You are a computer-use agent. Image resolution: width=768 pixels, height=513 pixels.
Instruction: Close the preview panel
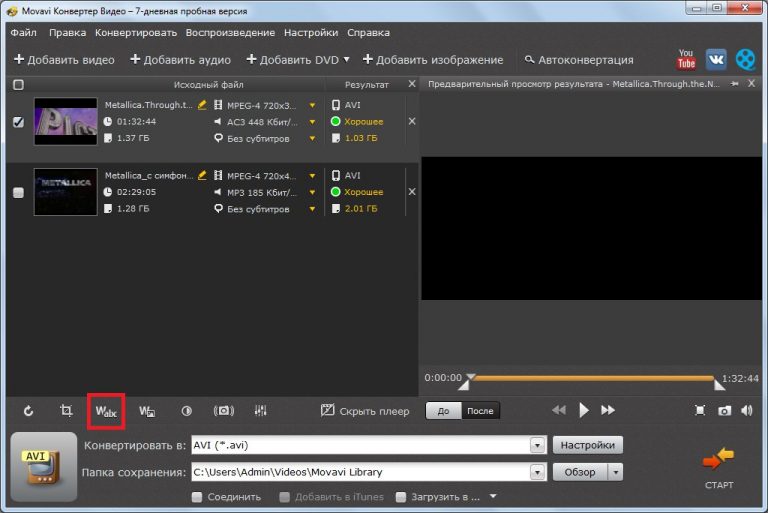751,84
